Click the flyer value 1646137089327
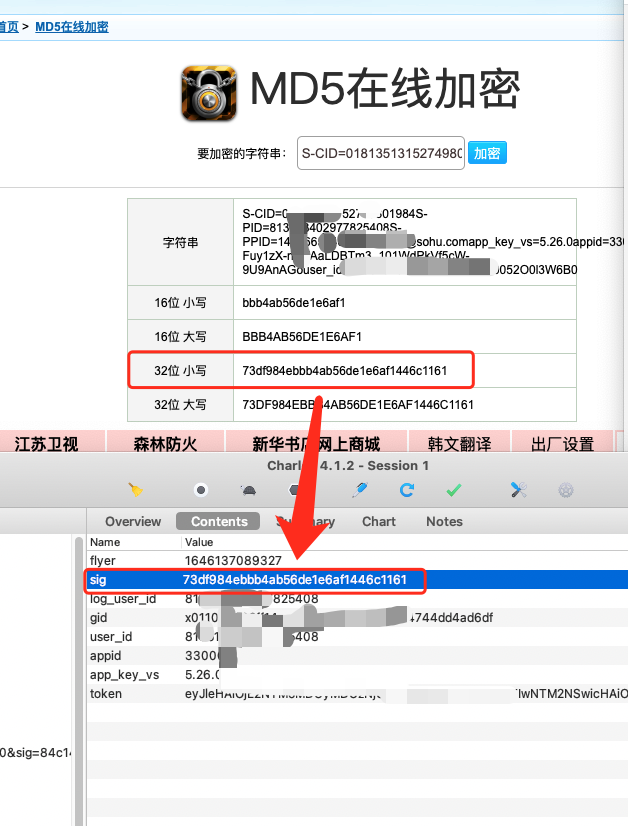This screenshot has height=826, width=628. point(233,560)
